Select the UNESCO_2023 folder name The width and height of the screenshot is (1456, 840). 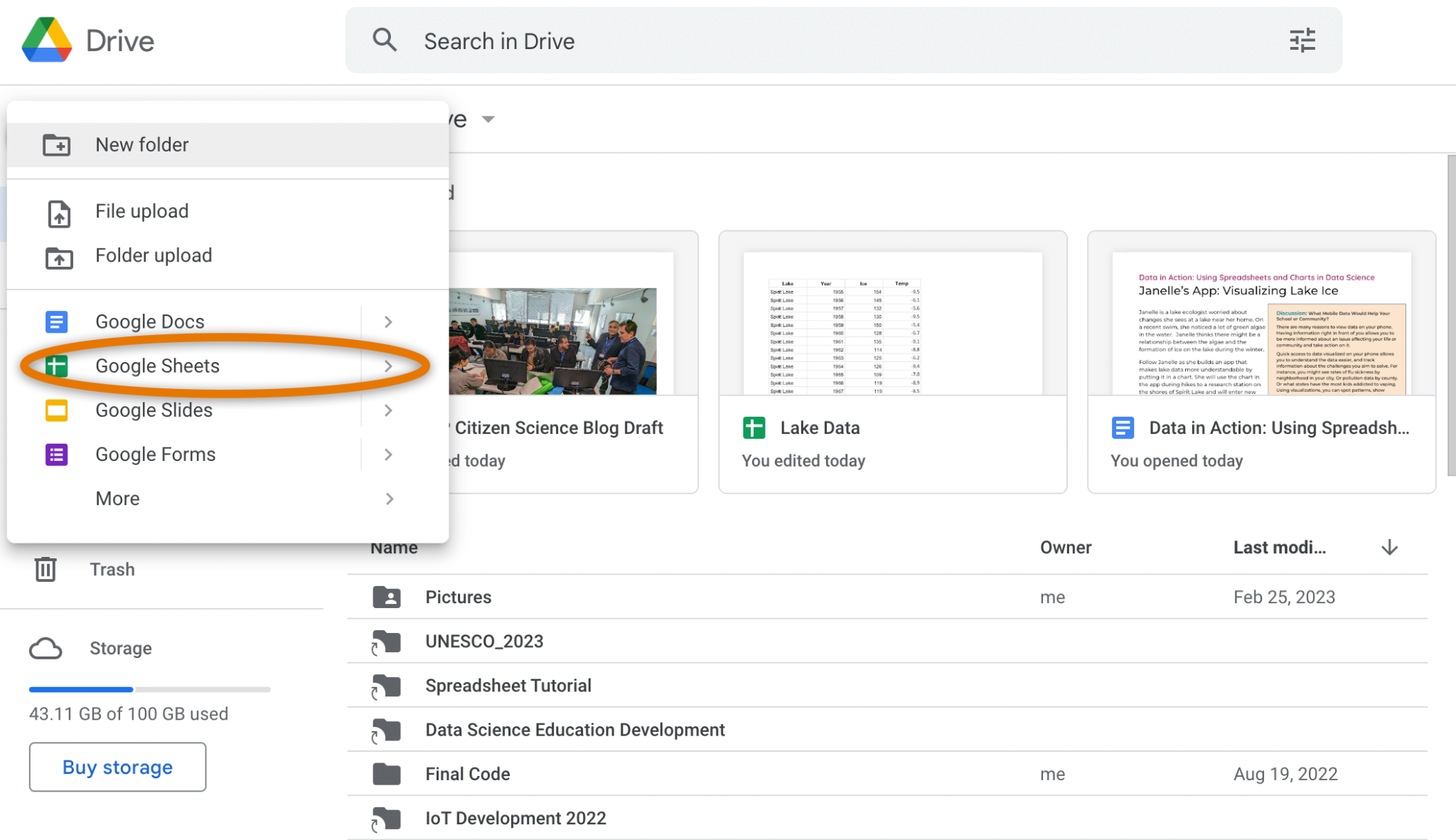pos(484,642)
